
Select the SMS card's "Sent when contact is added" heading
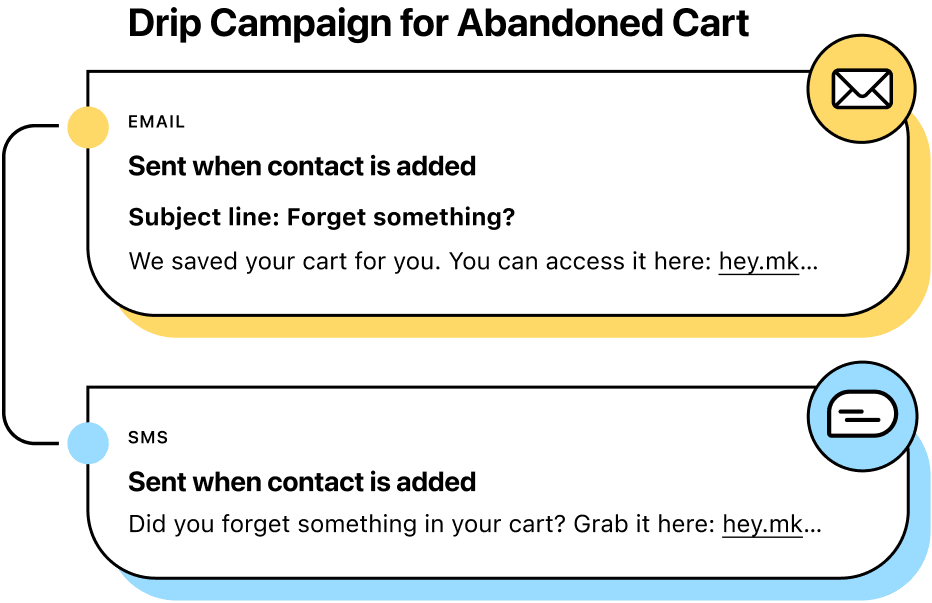tap(301, 482)
